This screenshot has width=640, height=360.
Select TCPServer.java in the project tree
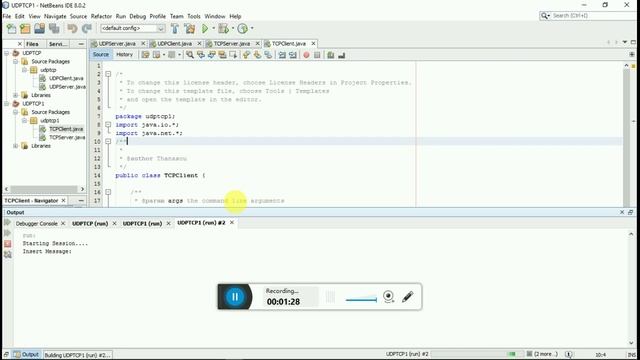coord(67,138)
